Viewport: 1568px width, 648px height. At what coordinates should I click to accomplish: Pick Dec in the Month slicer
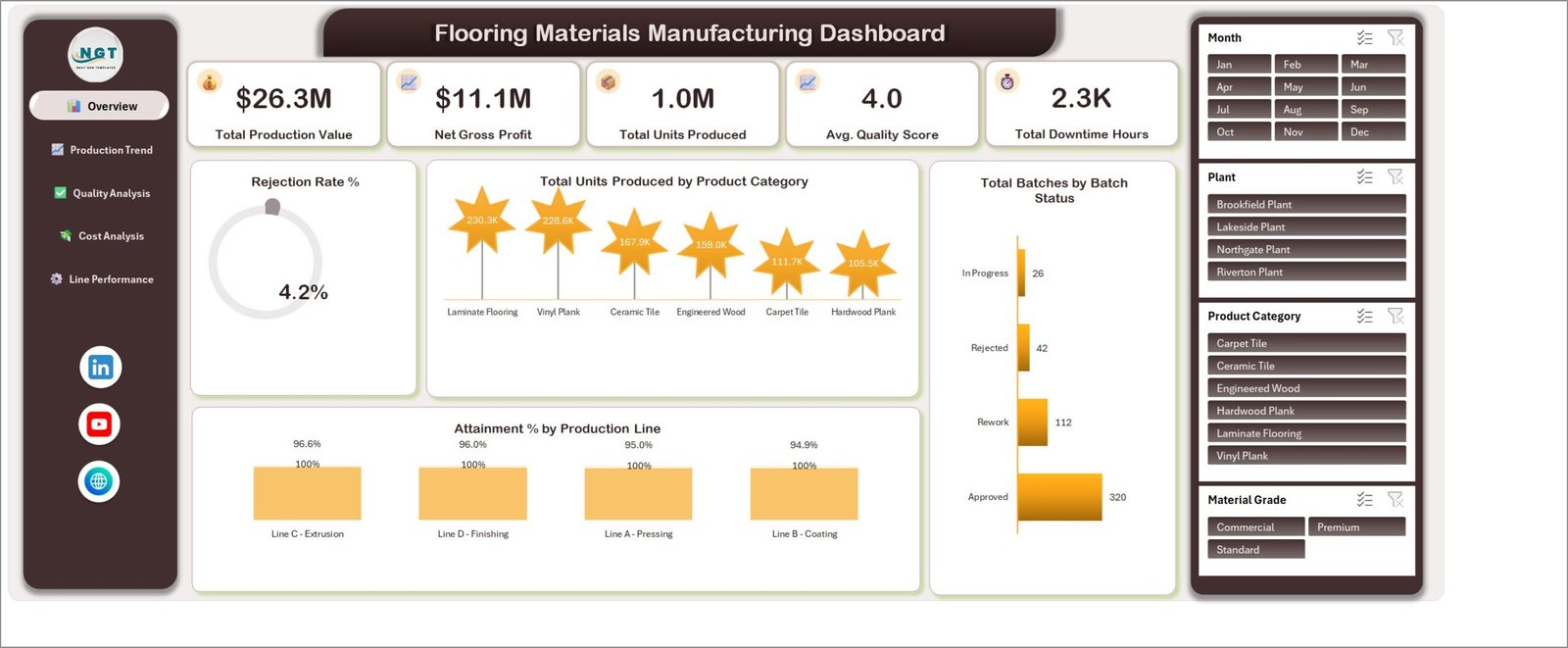[x=1374, y=132]
